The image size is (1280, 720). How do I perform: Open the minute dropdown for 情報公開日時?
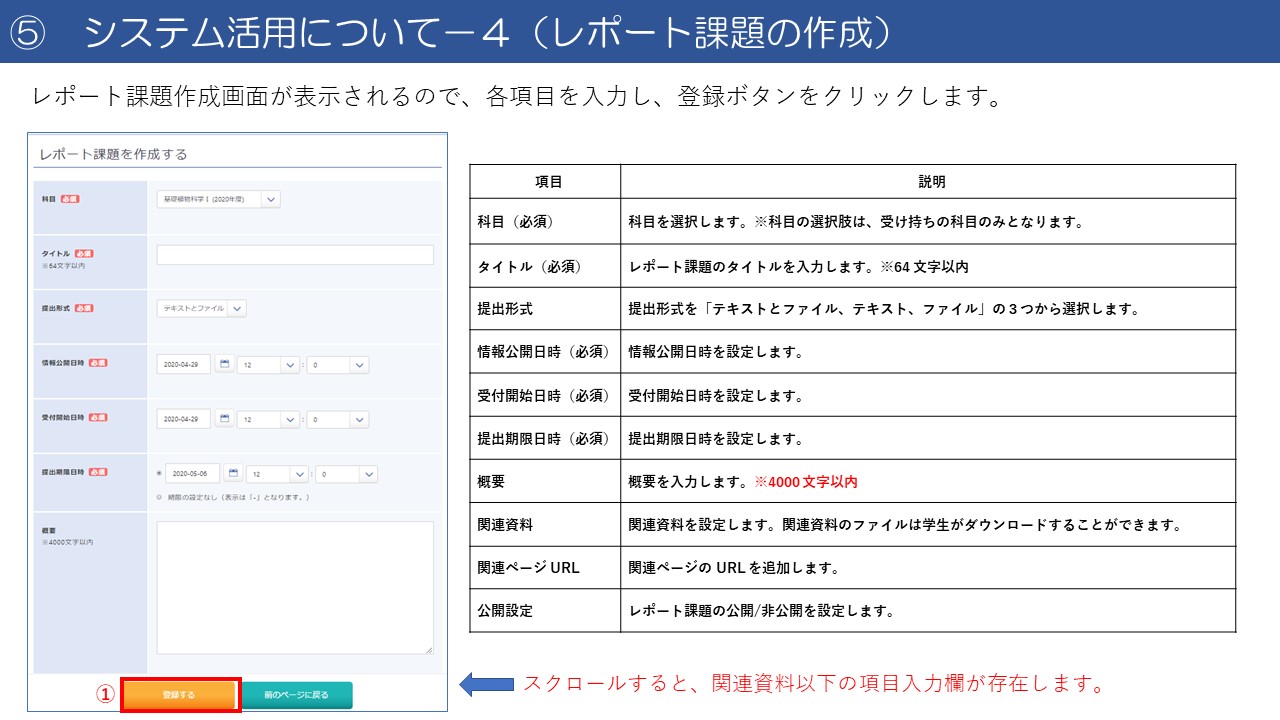(338, 365)
